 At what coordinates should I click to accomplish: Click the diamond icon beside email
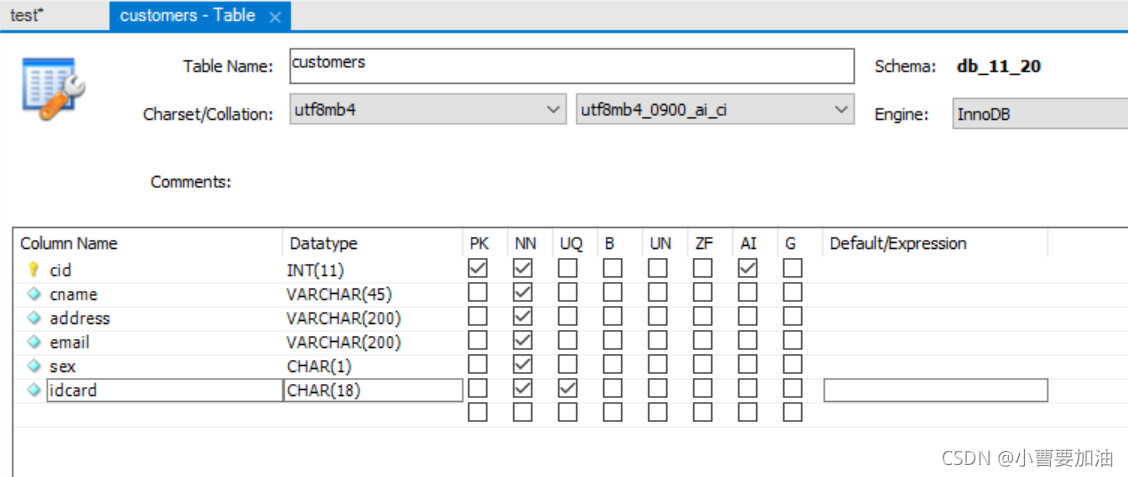click(33, 342)
